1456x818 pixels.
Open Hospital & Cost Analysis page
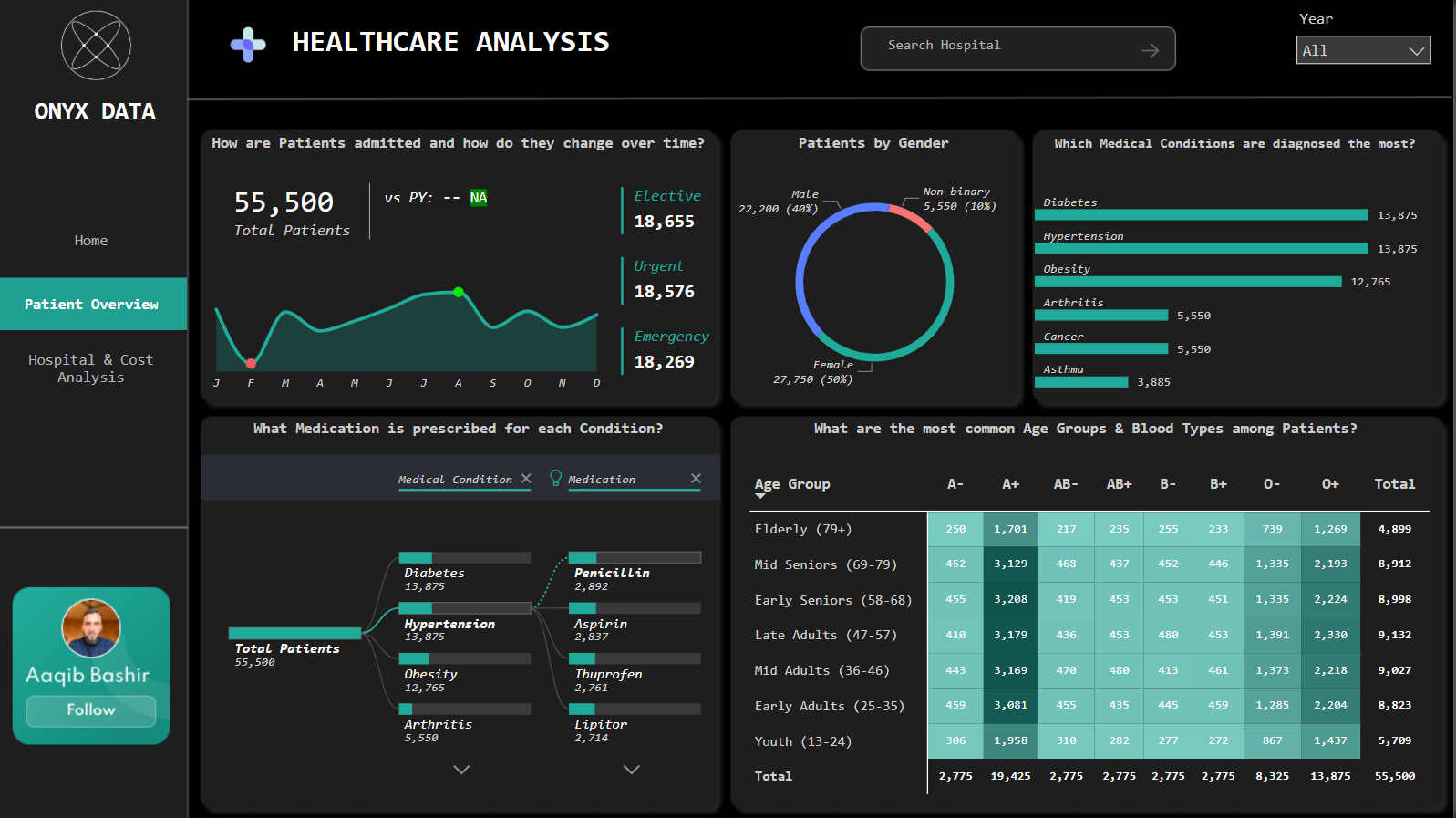click(x=91, y=368)
